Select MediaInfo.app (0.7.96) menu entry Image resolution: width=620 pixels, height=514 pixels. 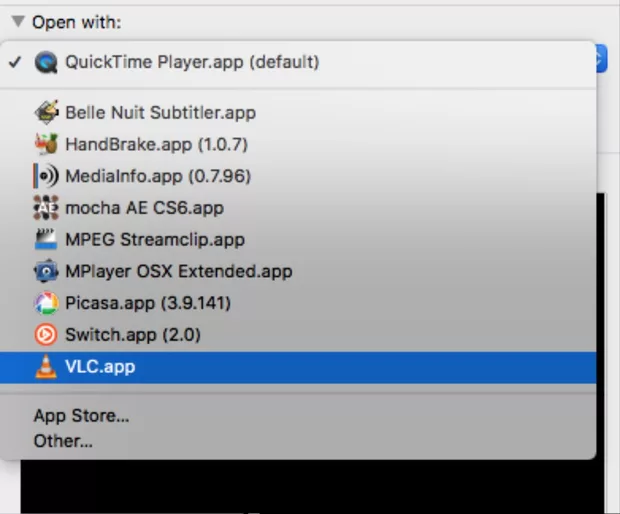(157, 176)
